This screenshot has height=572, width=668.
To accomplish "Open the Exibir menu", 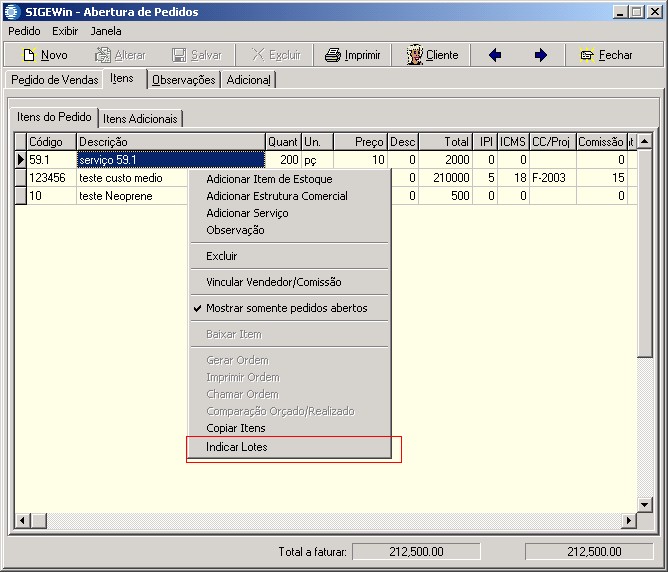I will click(65, 31).
